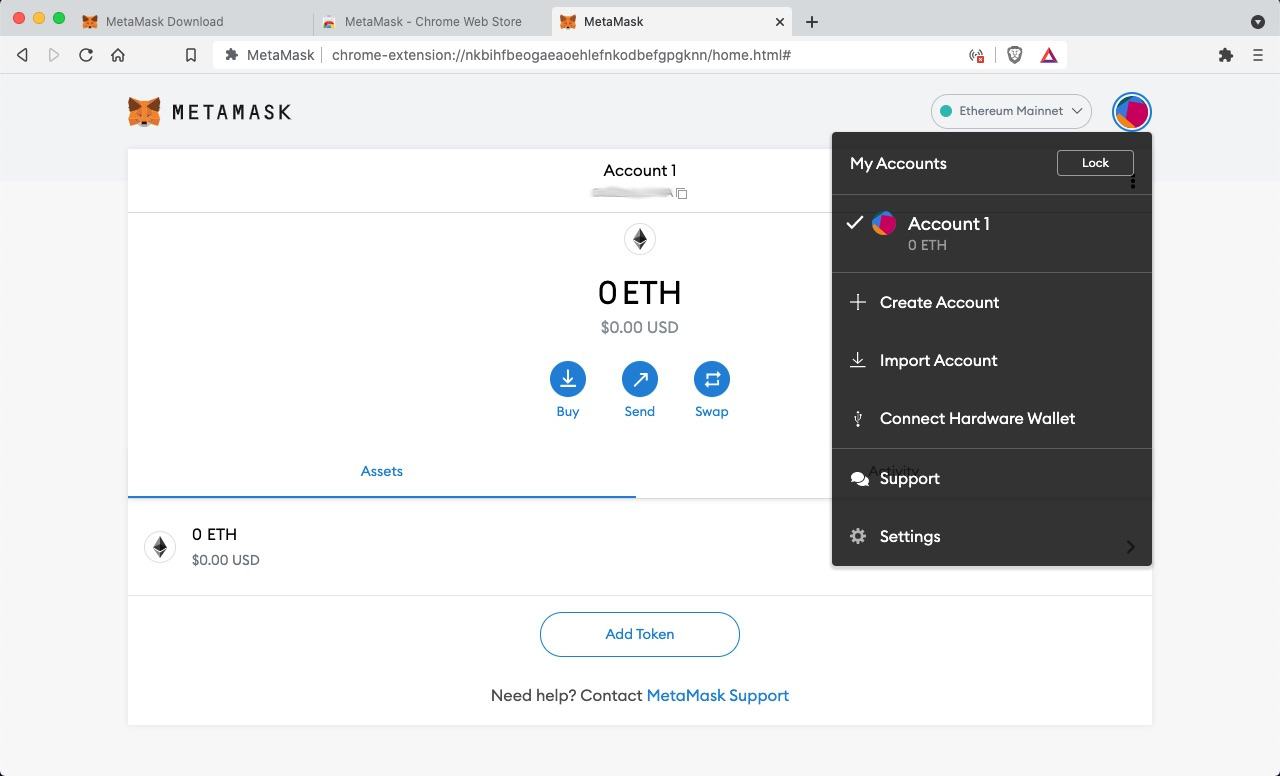Screen dimensions: 1280x776
Task: Click the 0 ETH main balance text
Action: pyautogui.click(x=640, y=293)
